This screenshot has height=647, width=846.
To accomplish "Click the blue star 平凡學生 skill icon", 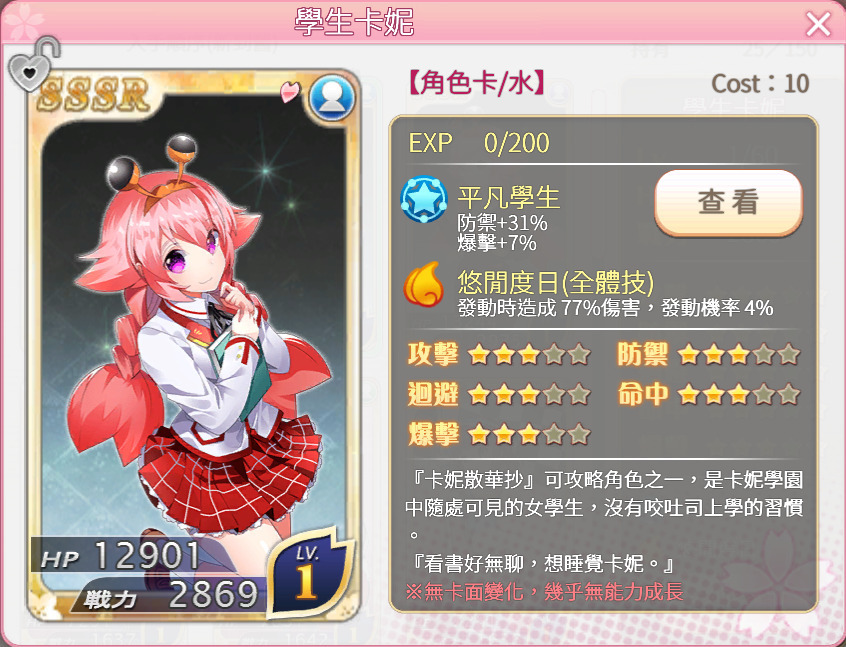I will click(x=424, y=199).
